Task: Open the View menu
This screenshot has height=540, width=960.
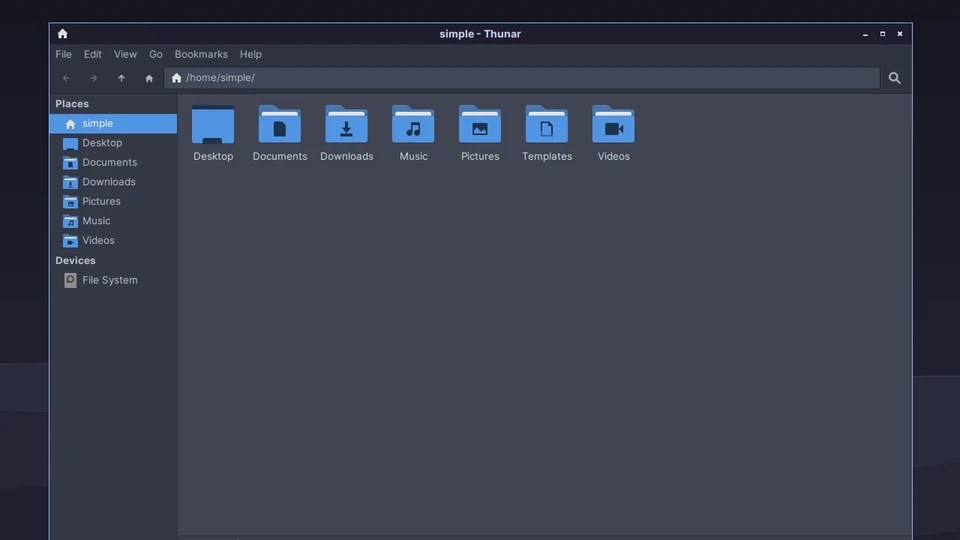Action: (125, 54)
